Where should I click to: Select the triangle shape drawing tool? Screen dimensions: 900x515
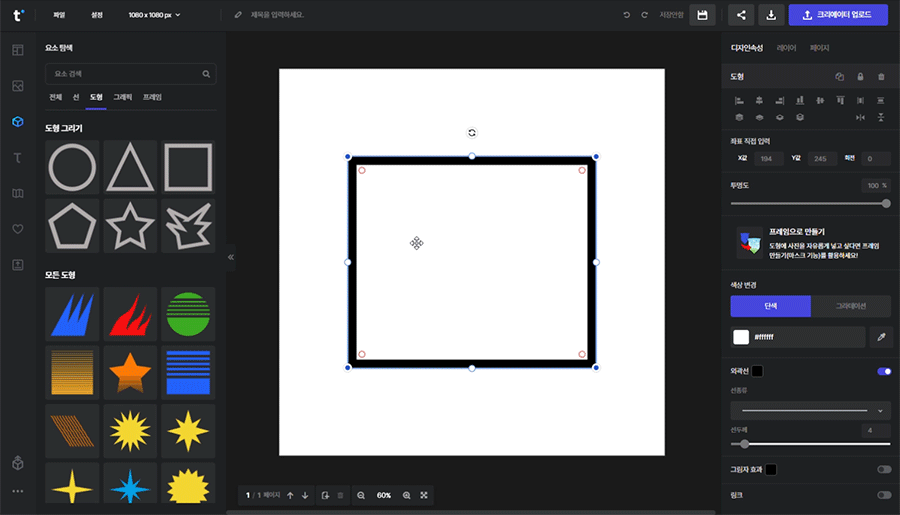coord(130,166)
